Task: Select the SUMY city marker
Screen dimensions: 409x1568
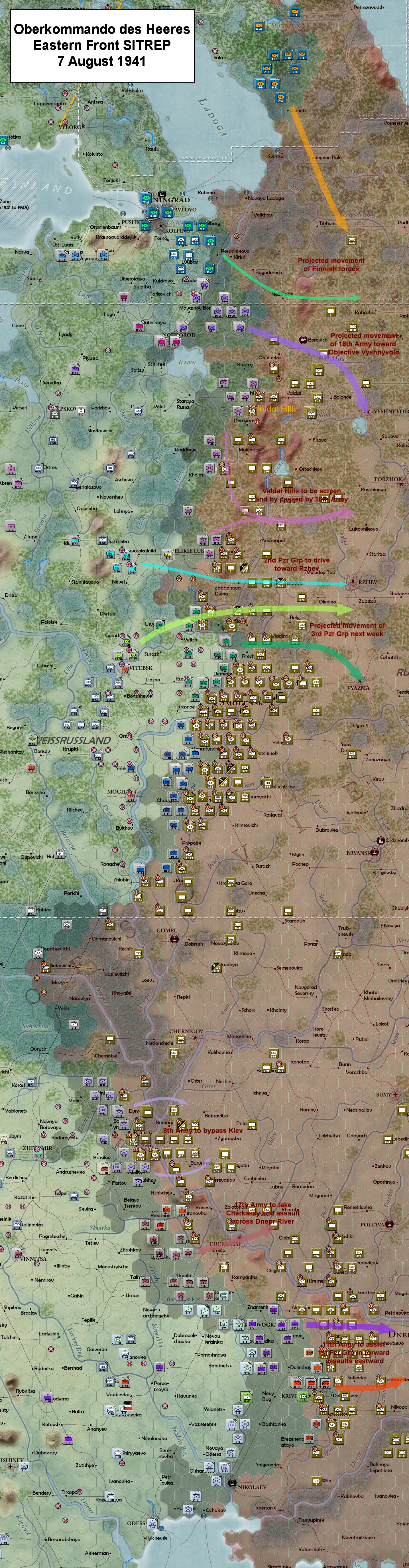Action: [x=396, y=1094]
